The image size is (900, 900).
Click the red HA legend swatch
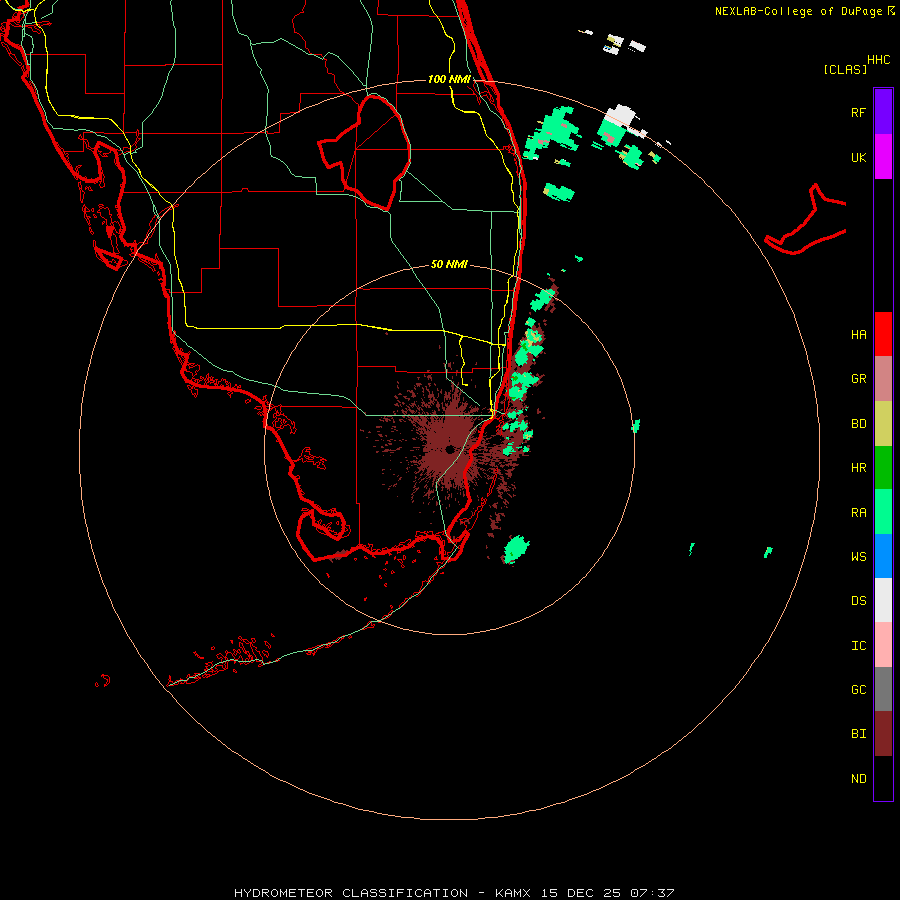pos(883,334)
